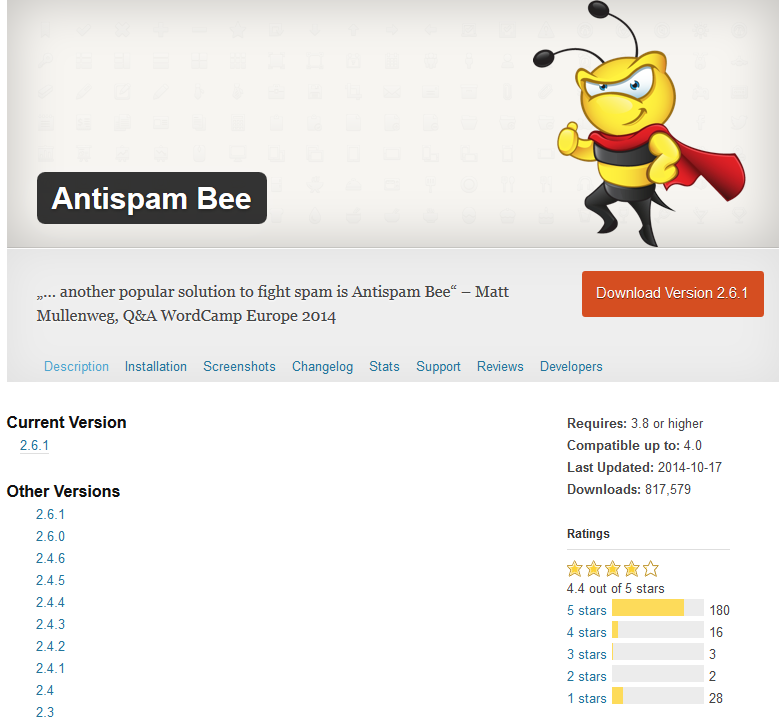
Task: Click the Downloads: 817,579 text
Action: click(629, 489)
